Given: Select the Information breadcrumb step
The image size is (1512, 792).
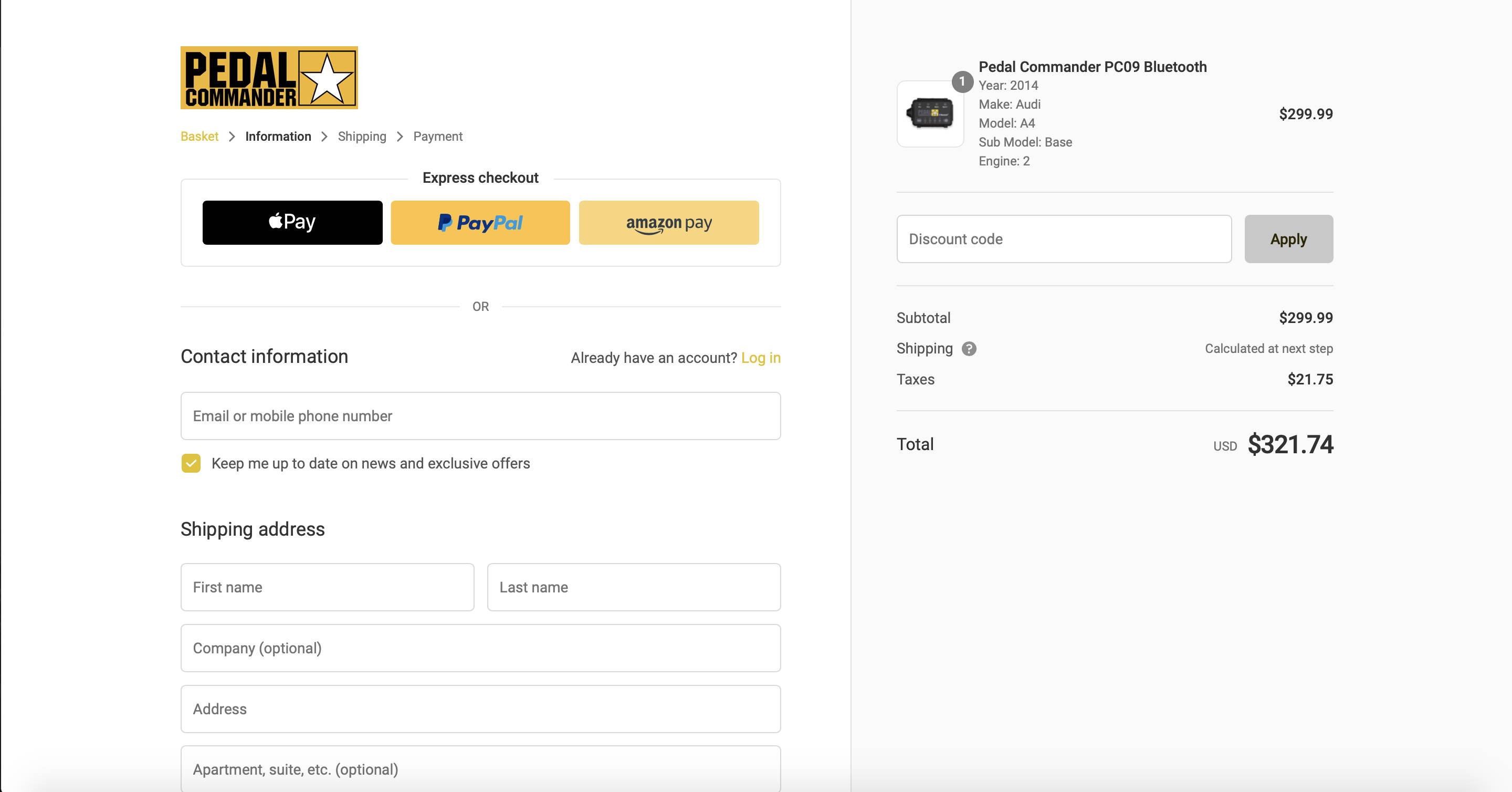Looking at the screenshot, I should (278, 136).
